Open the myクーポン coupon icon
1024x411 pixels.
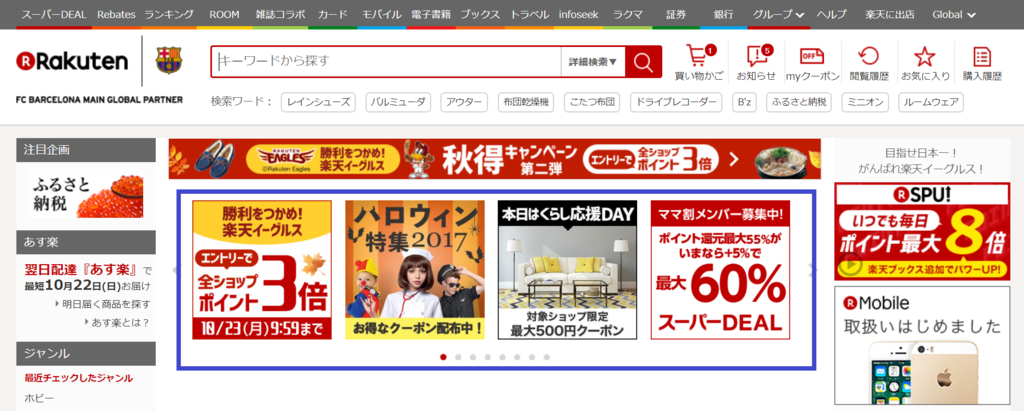click(x=812, y=63)
